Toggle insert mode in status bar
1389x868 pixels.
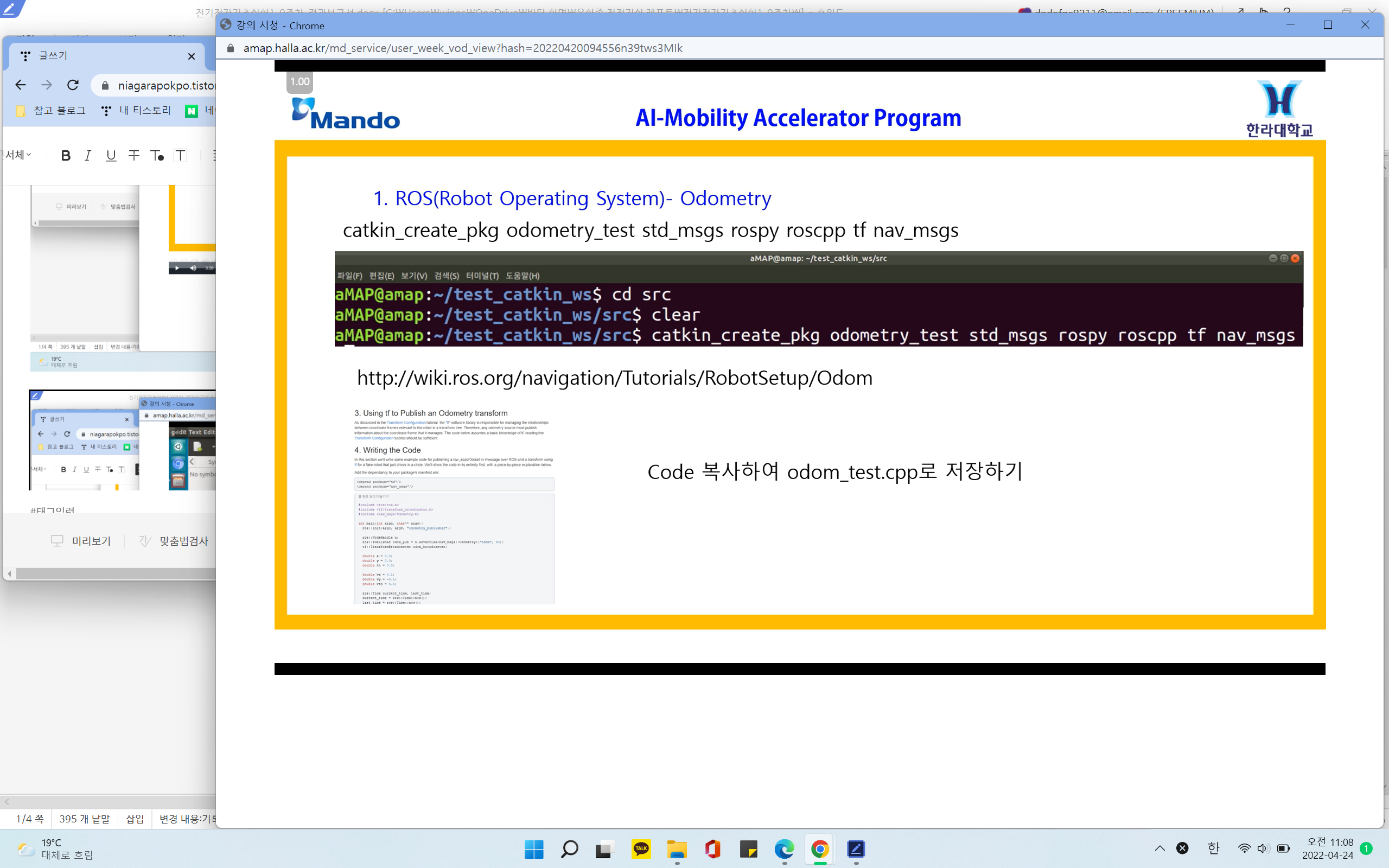pyautogui.click(x=135, y=819)
